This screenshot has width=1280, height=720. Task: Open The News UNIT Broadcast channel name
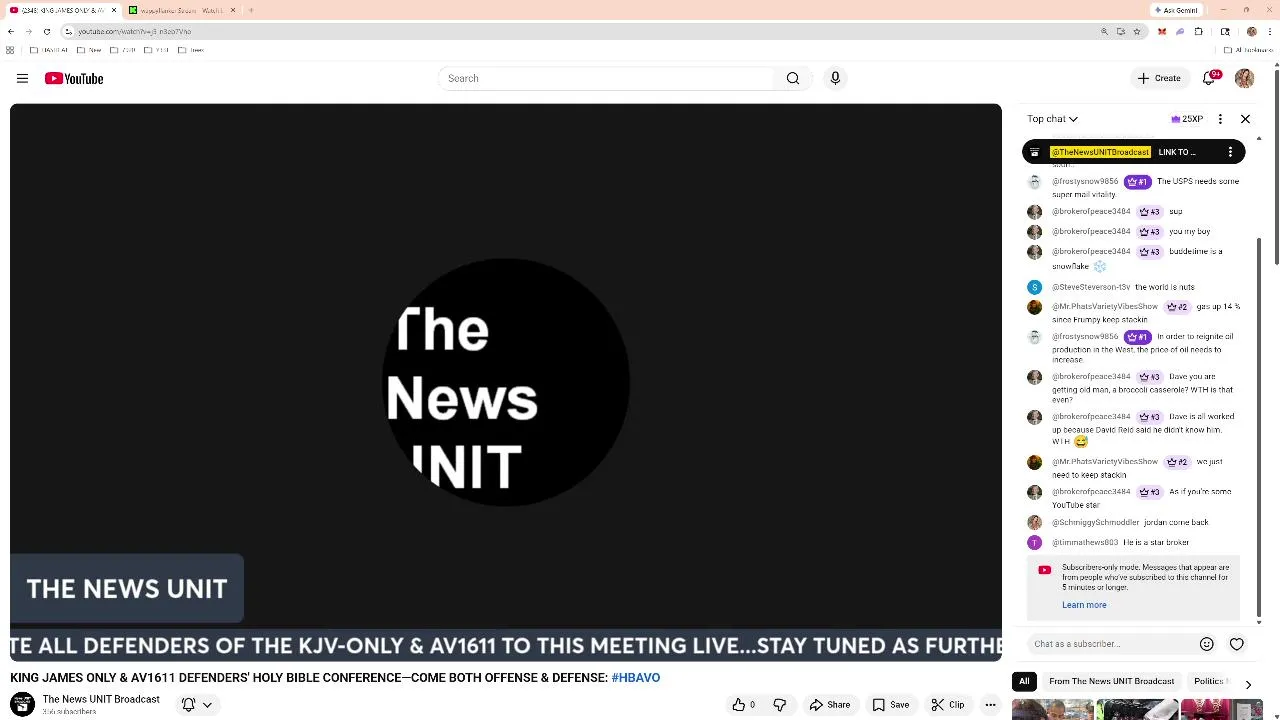(101, 699)
